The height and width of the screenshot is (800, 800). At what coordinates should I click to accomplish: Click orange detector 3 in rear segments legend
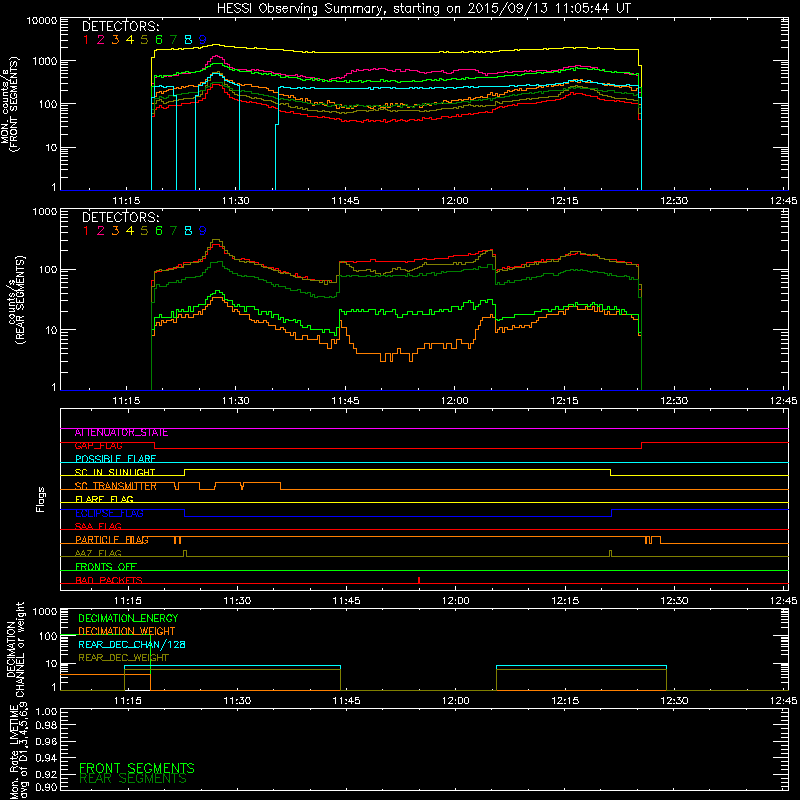click(115, 231)
